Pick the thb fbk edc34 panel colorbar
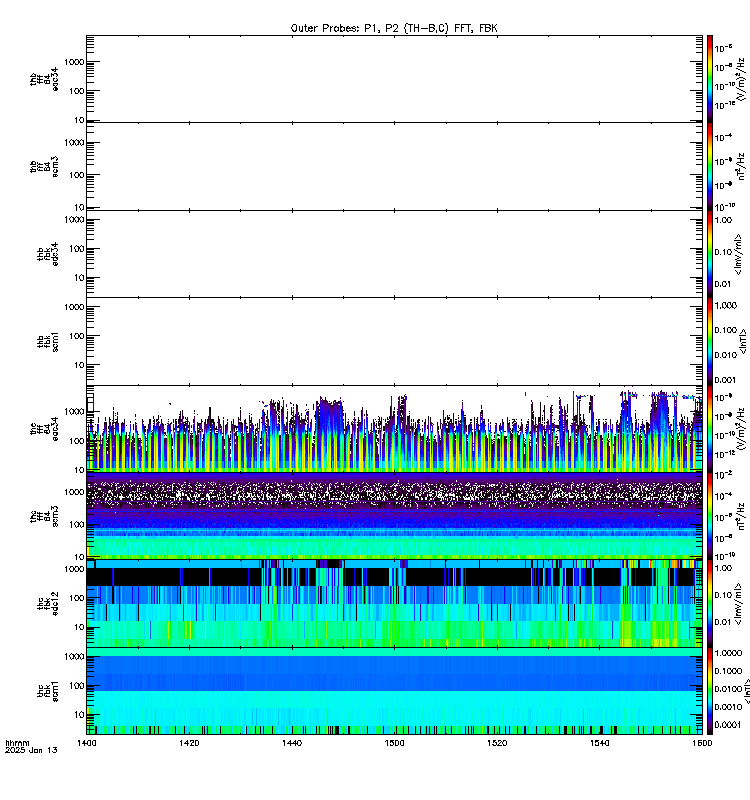 click(710, 254)
